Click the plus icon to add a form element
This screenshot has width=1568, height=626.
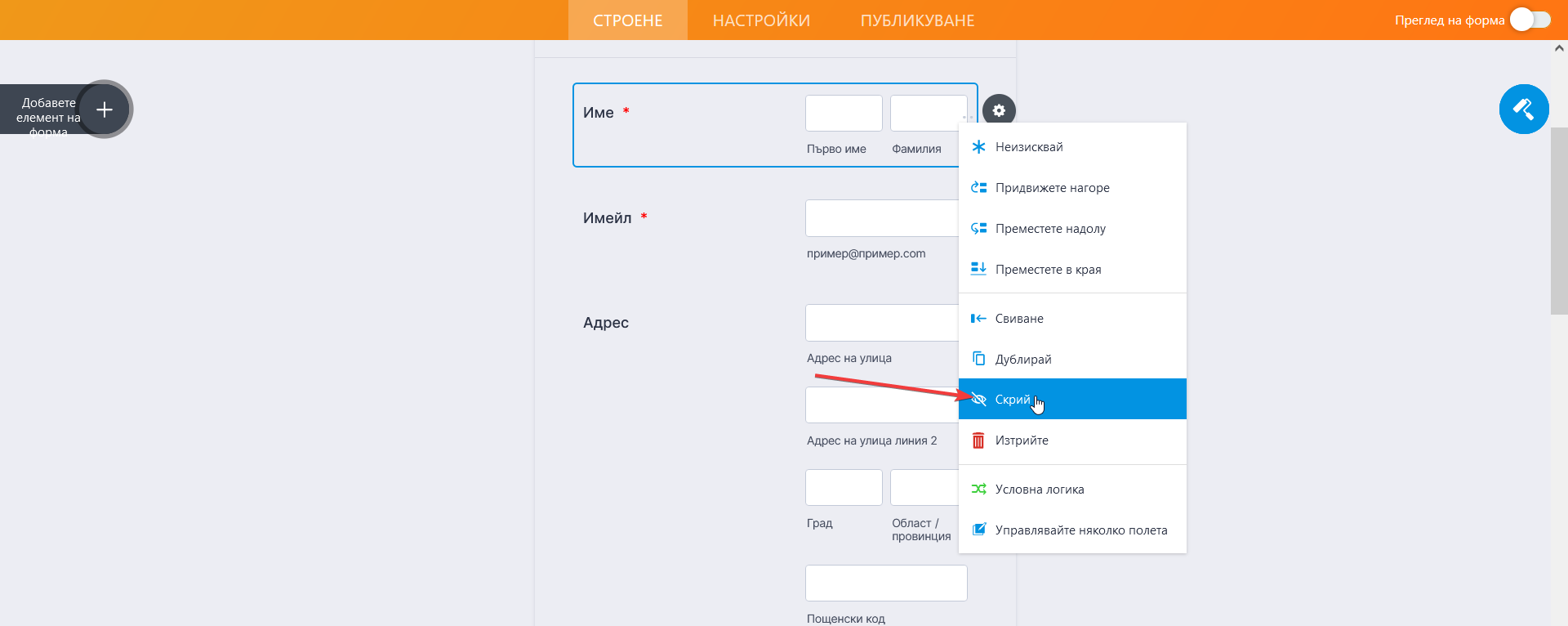(x=105, y=110)
